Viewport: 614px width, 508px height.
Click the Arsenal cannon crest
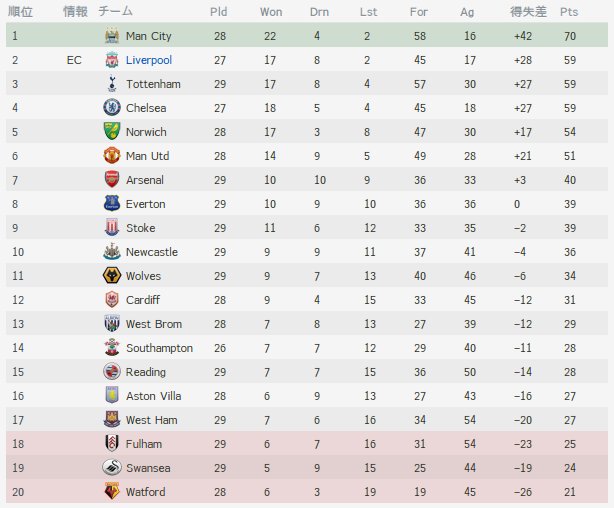click(112, 180)
